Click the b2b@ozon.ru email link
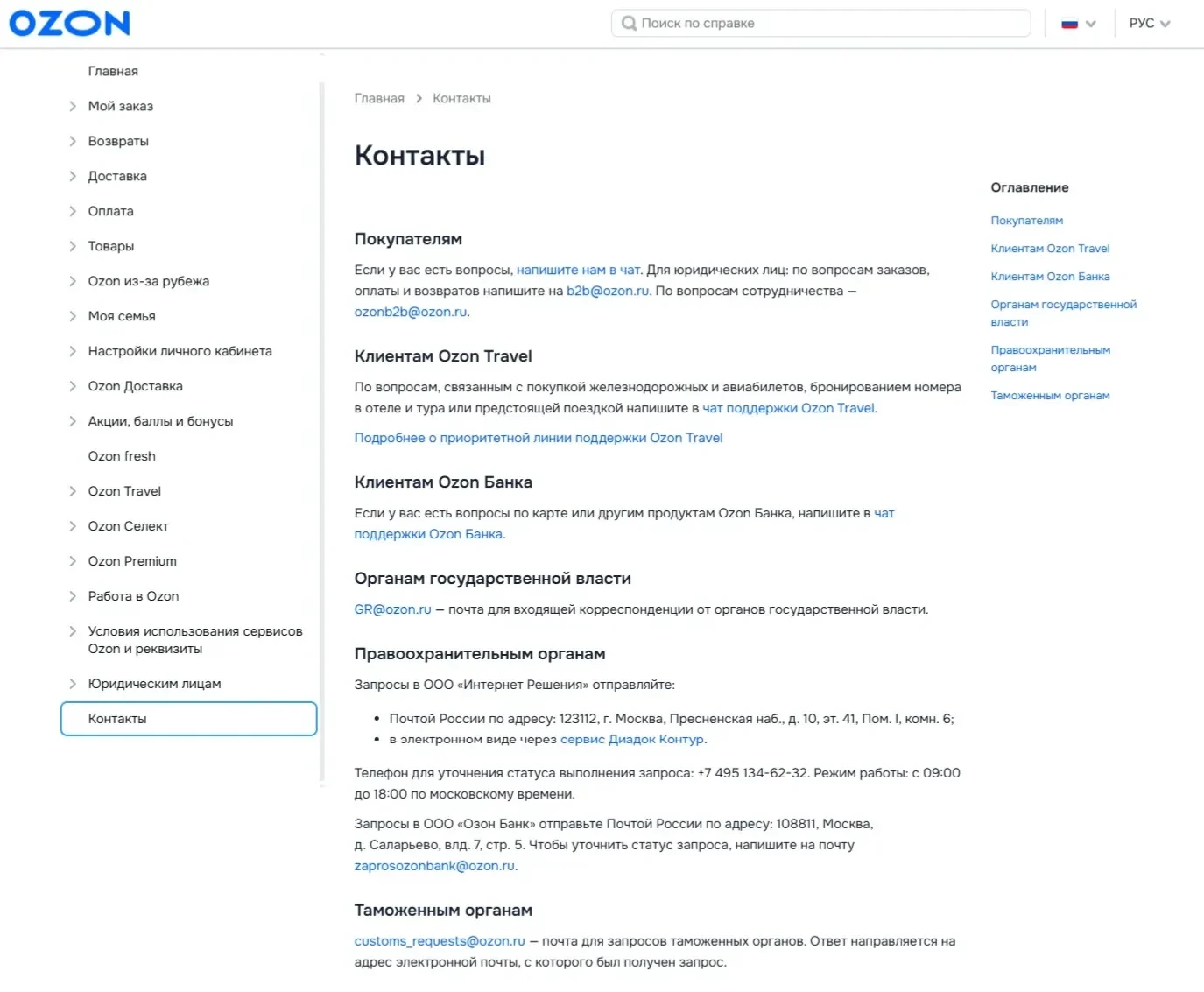The height and width of the screenshot is (992, 1204). click(x=608, y=291)
